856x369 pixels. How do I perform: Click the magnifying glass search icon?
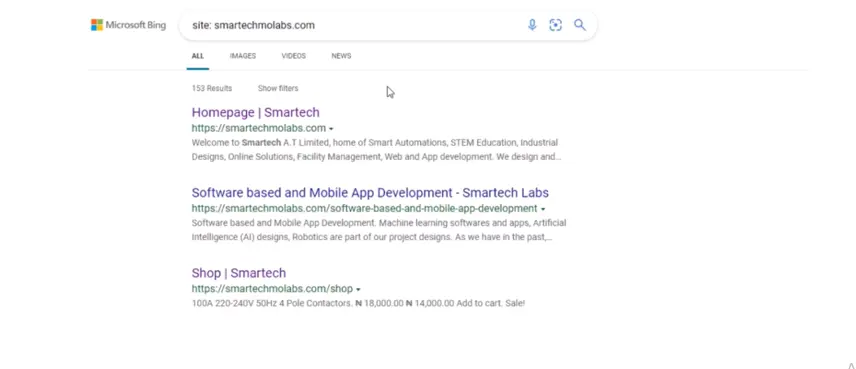click(580, 25)
